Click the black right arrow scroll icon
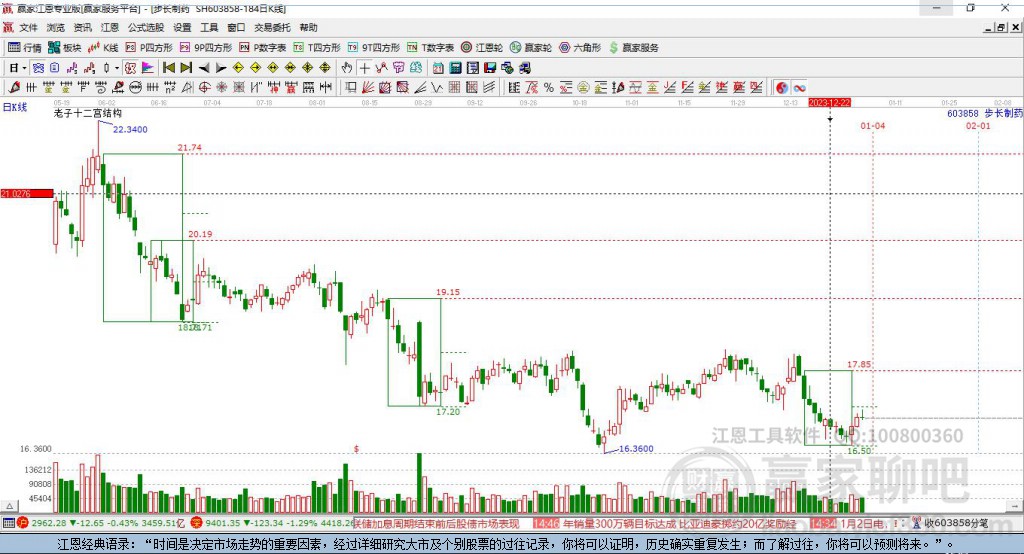 coord(221,68)
